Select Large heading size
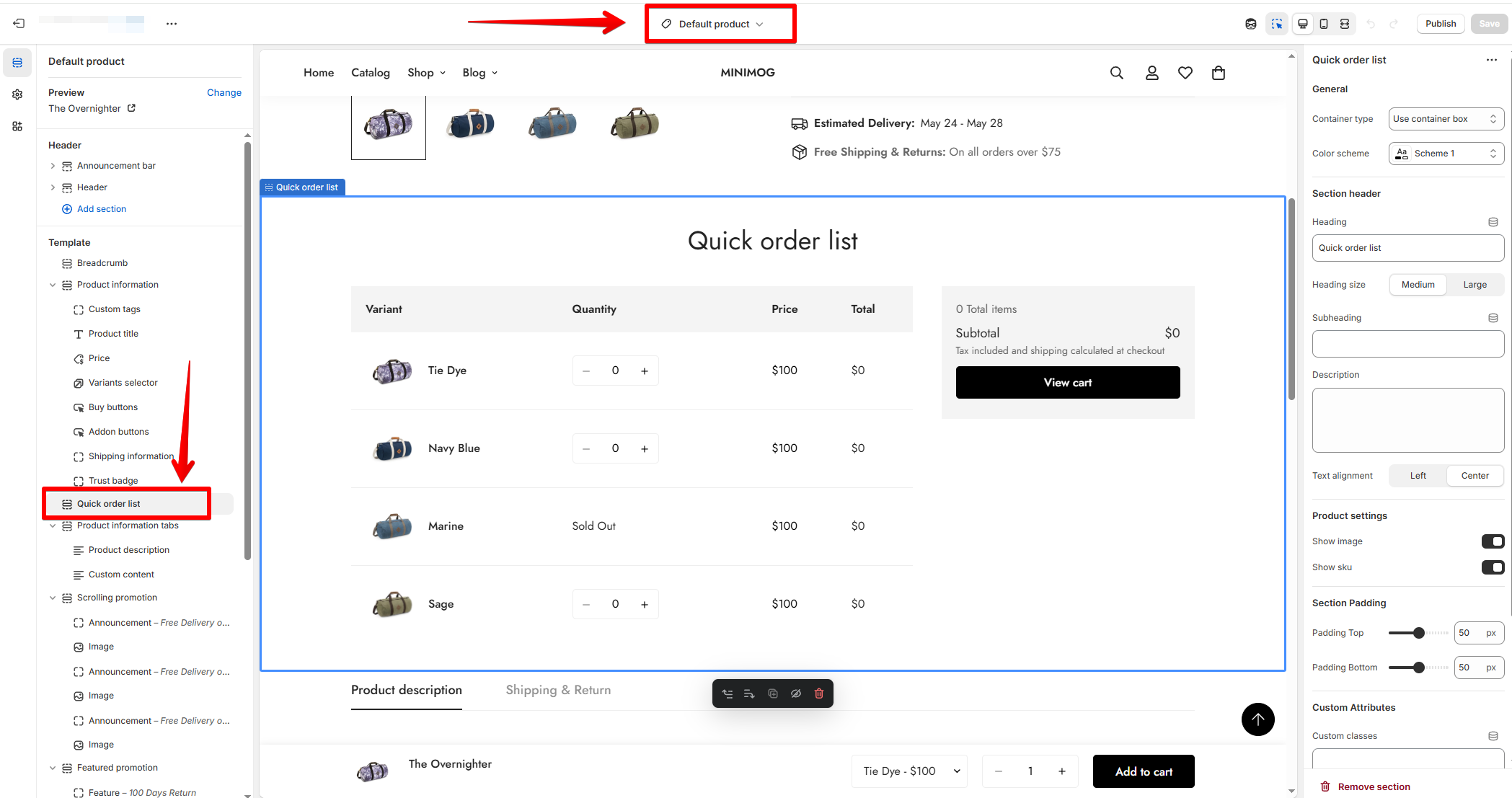 coord(1475,285)
